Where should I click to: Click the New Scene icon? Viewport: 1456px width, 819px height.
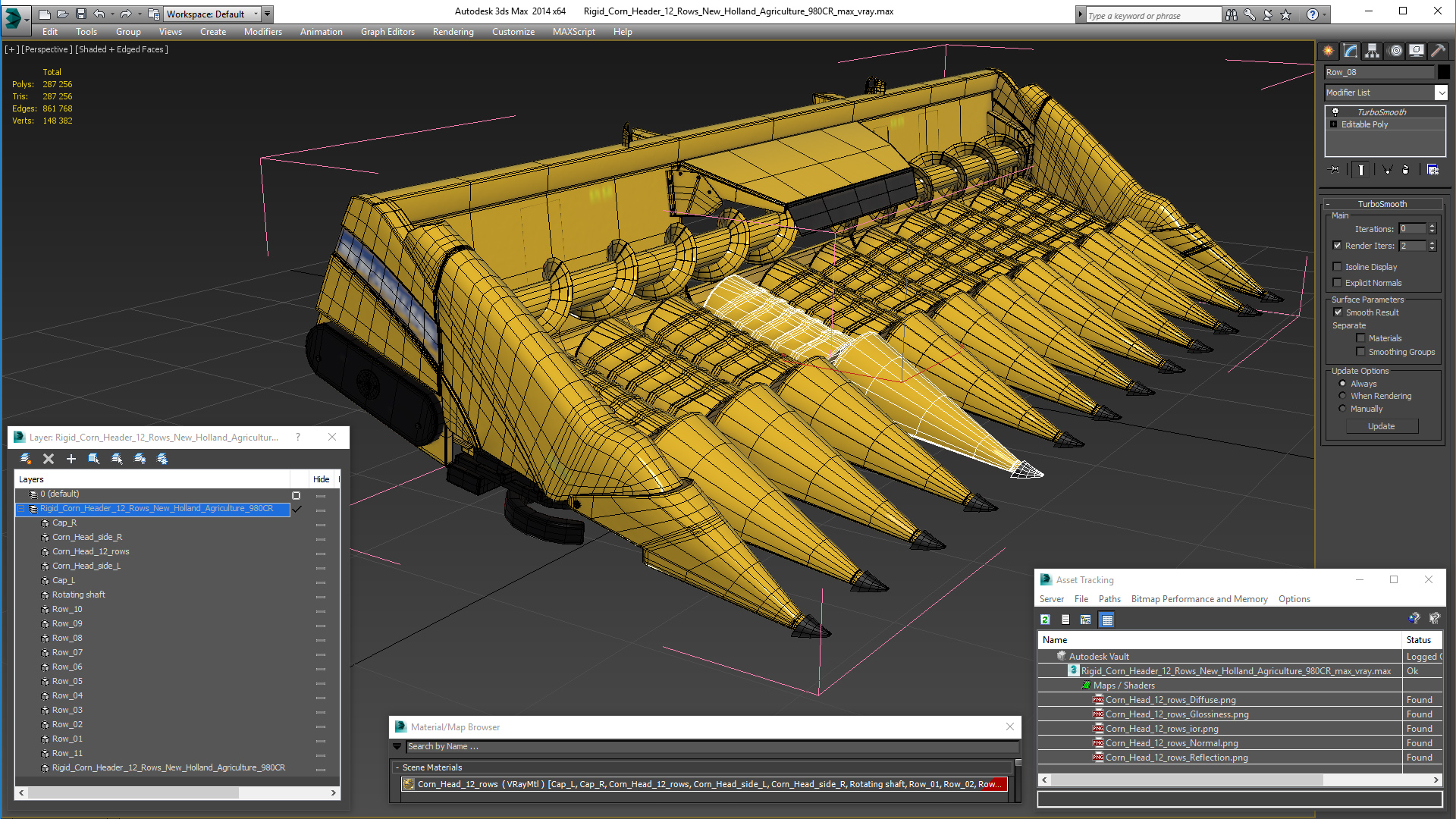45,14
